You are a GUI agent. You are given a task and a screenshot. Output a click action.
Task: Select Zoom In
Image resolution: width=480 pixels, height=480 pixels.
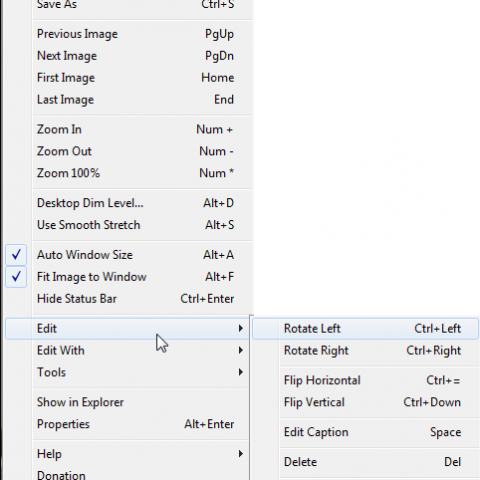tap(127, 129)
